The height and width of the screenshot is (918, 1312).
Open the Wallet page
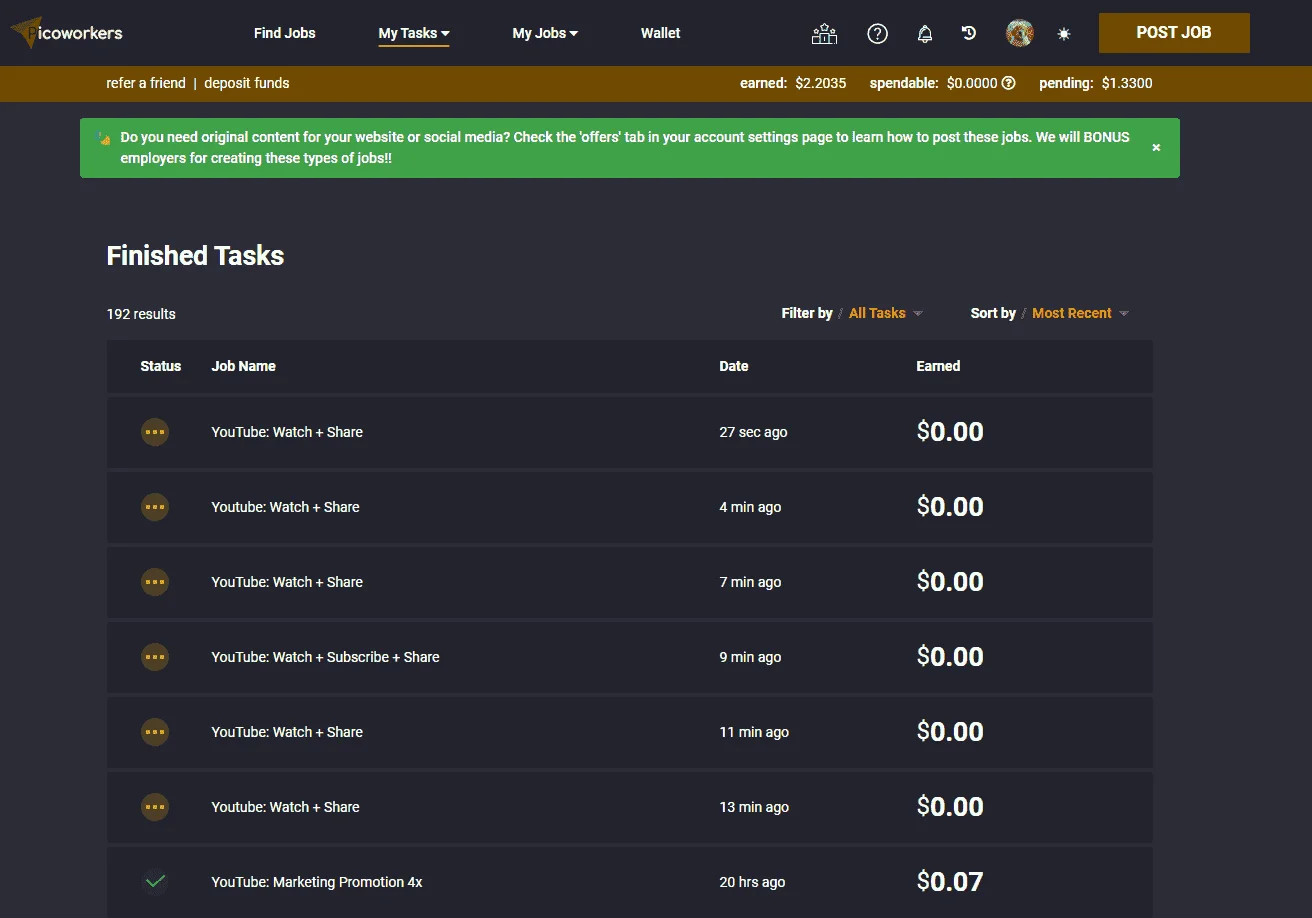(660, 33)
